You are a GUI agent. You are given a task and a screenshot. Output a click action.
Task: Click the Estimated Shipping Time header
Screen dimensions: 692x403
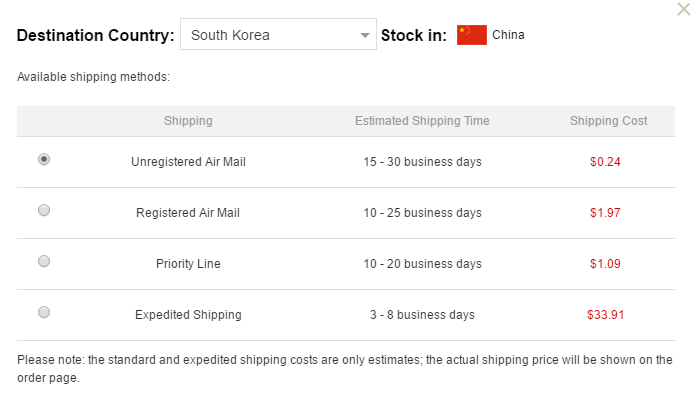coord(422,121)
